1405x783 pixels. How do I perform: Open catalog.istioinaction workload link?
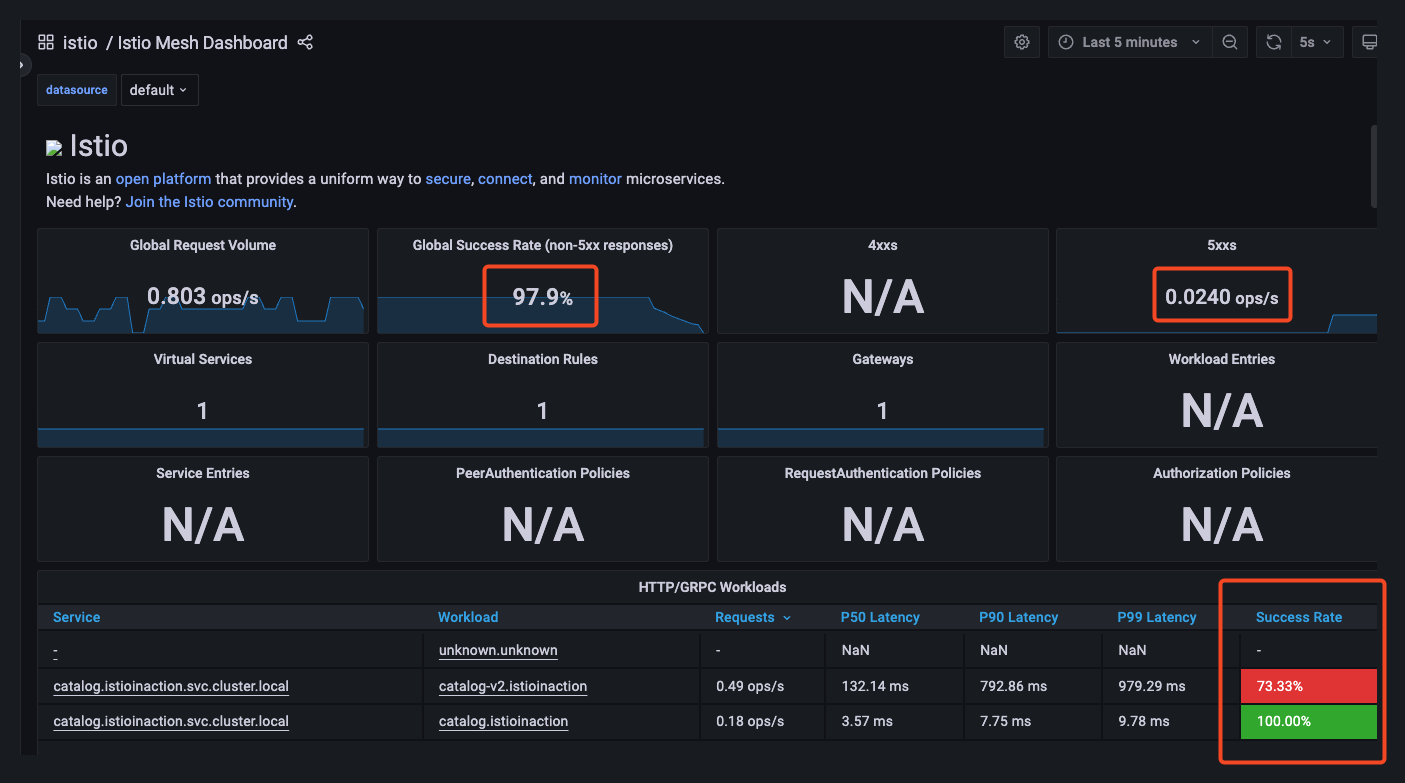point(503,721)
